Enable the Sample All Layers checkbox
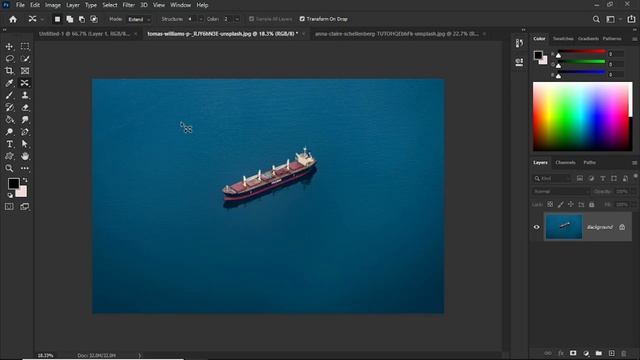The image size is (640, 360). [x=251, y=19]
